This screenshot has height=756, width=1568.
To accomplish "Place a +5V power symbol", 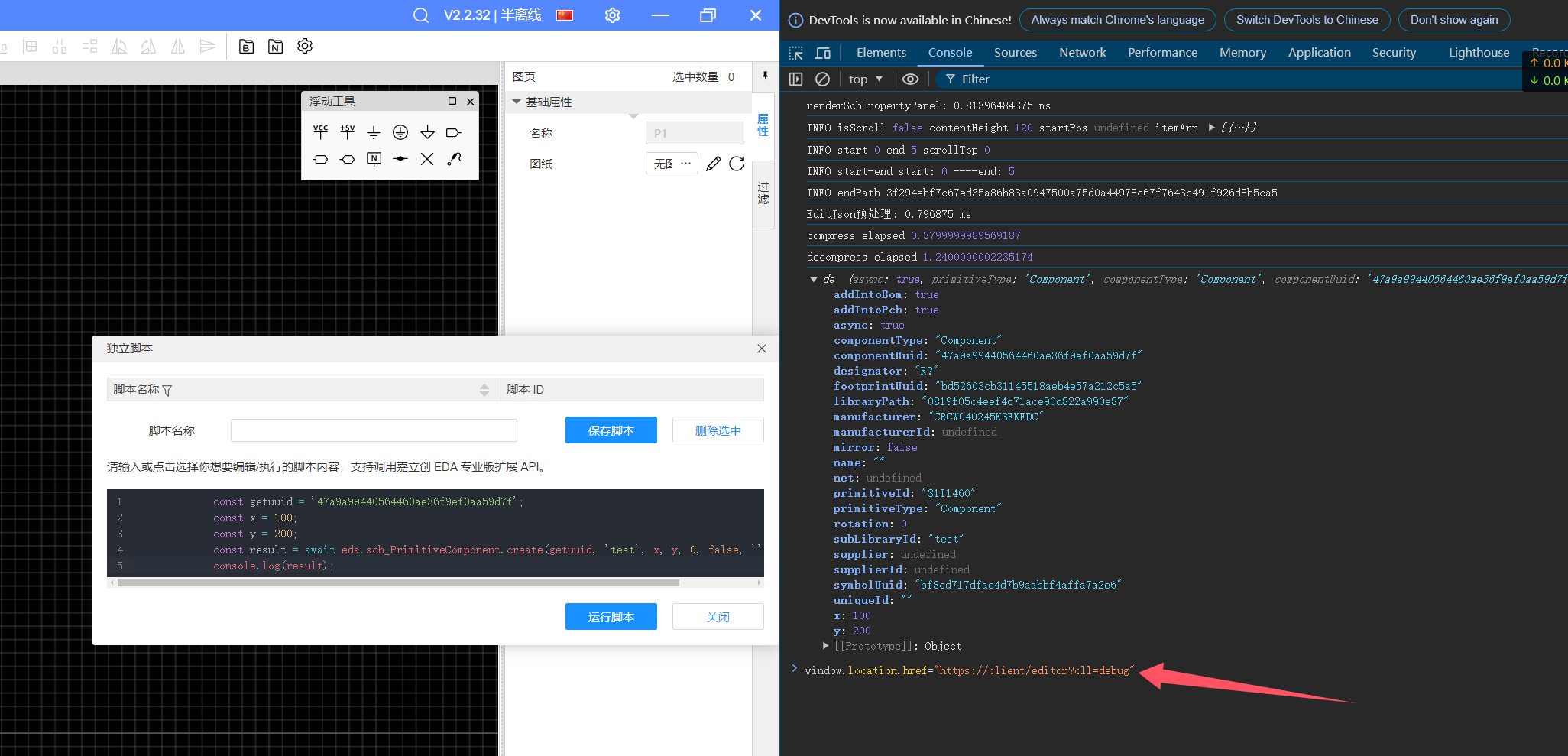I will point(348,132).
